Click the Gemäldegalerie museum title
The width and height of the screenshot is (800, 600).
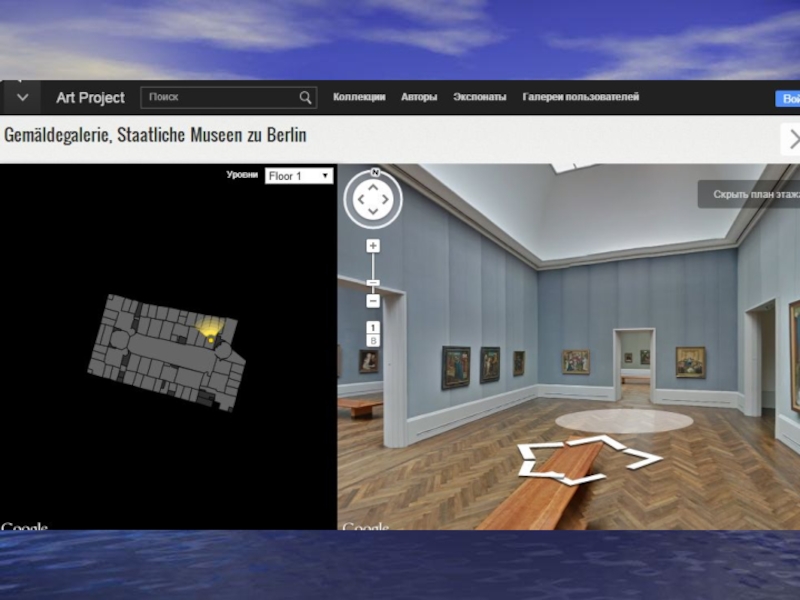(155, 135)
